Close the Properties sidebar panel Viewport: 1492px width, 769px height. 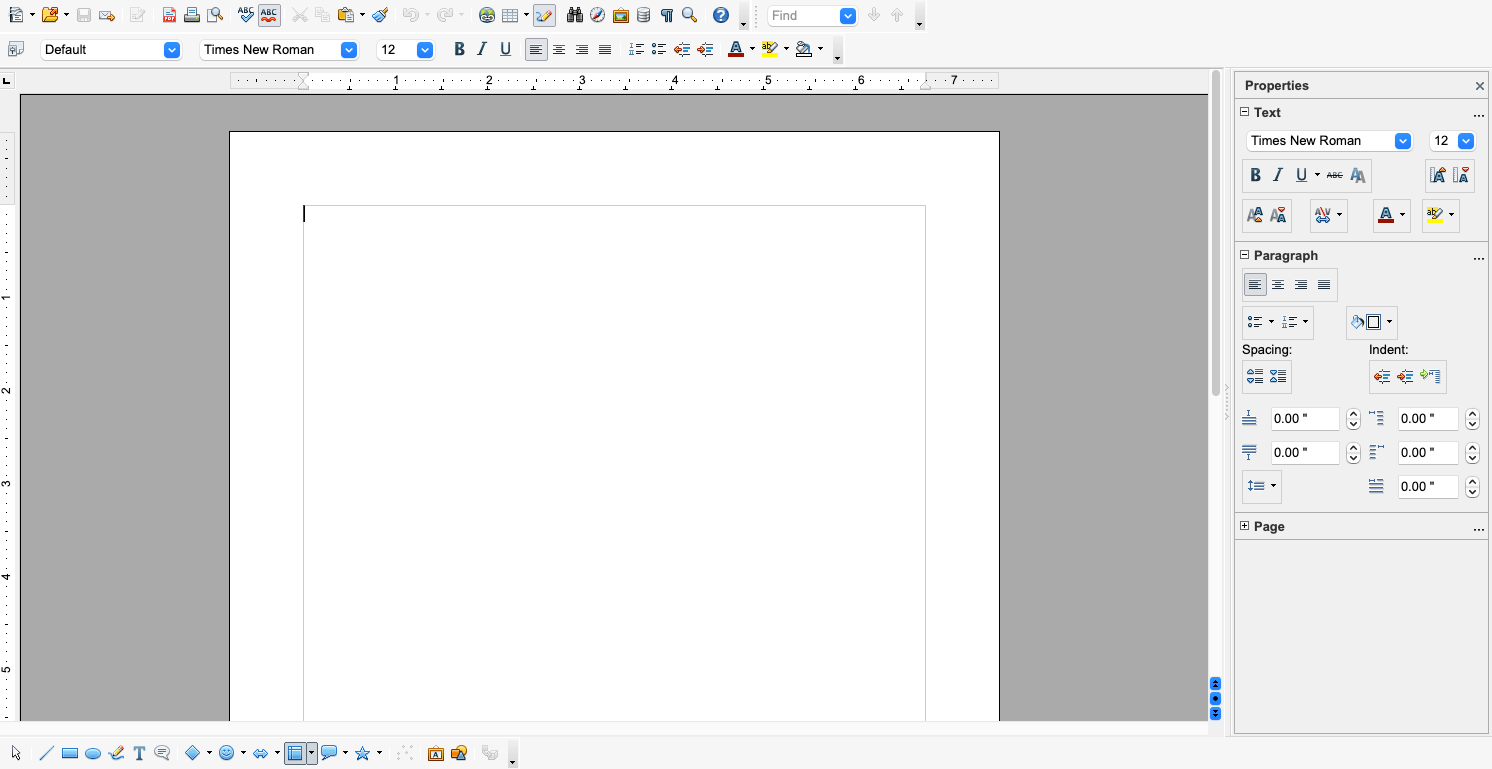point(1480,86)
